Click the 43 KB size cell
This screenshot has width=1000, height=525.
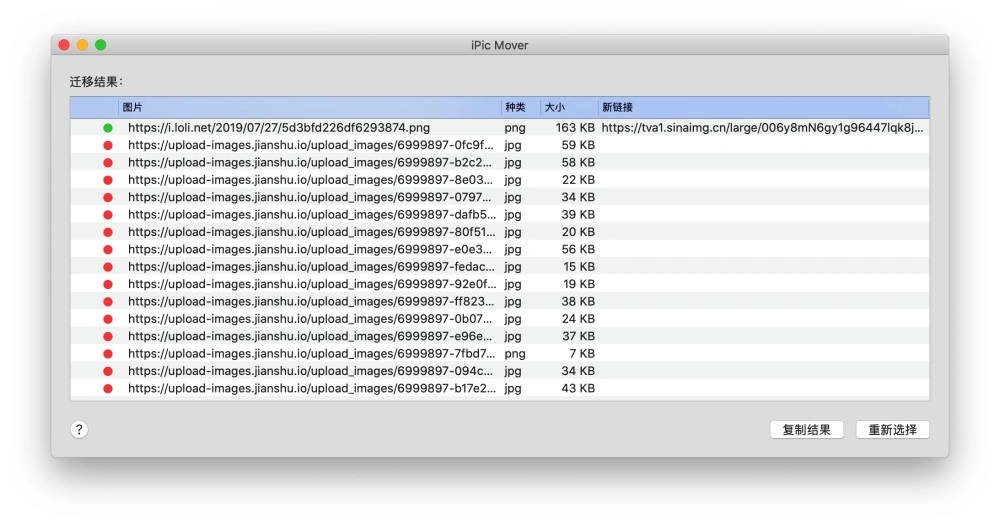pyautogui.click(x=578, y=388)
